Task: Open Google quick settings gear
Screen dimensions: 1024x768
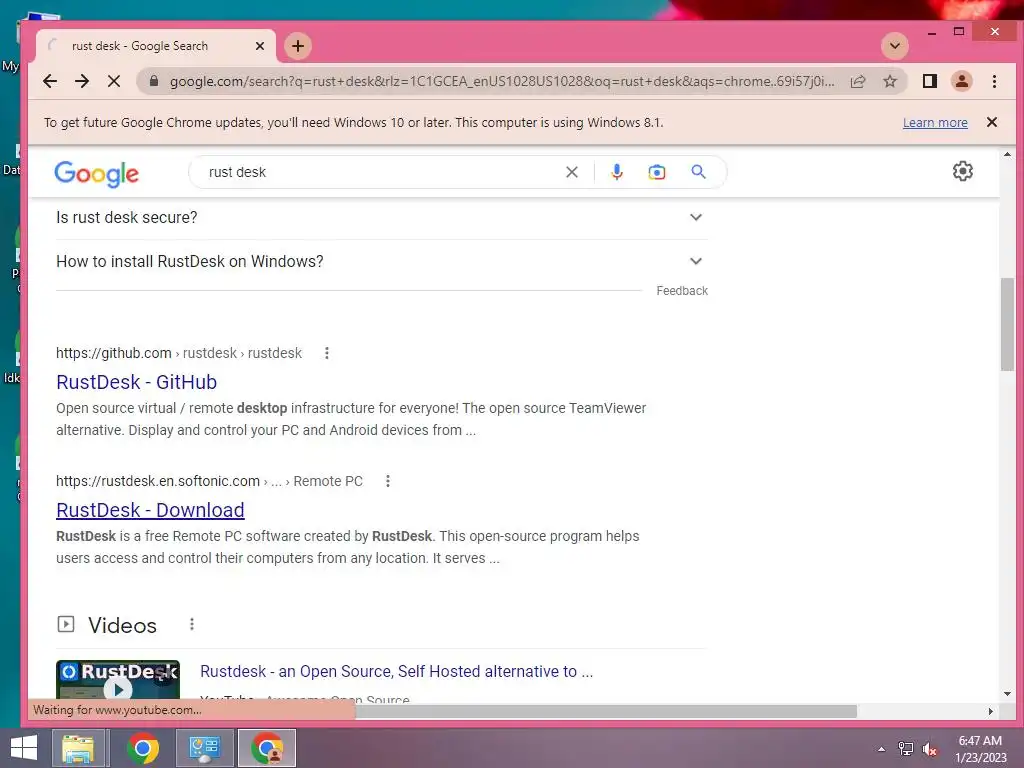Action: [963, 171]
